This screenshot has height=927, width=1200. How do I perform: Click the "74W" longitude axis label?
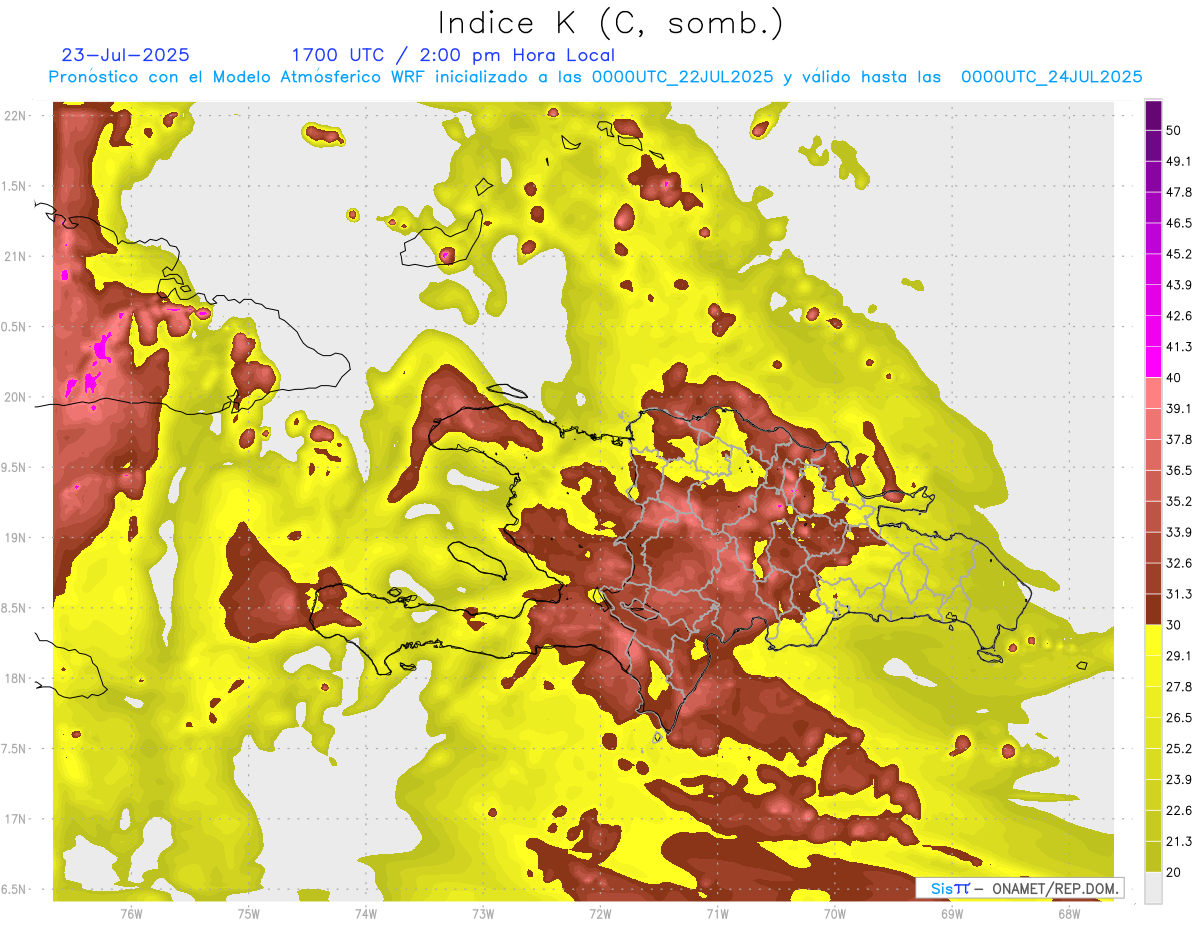[x=366, y=914]
